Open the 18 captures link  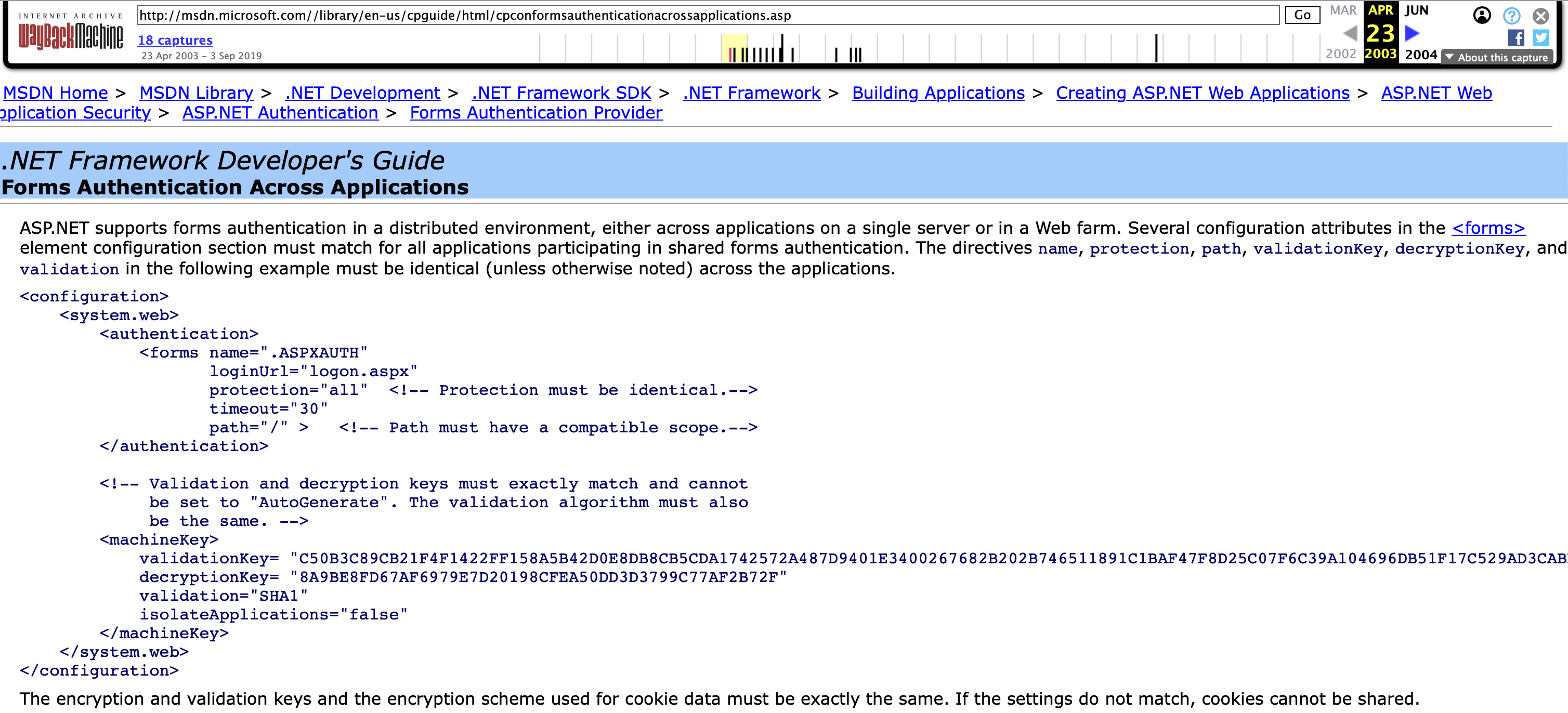(175, 40)
